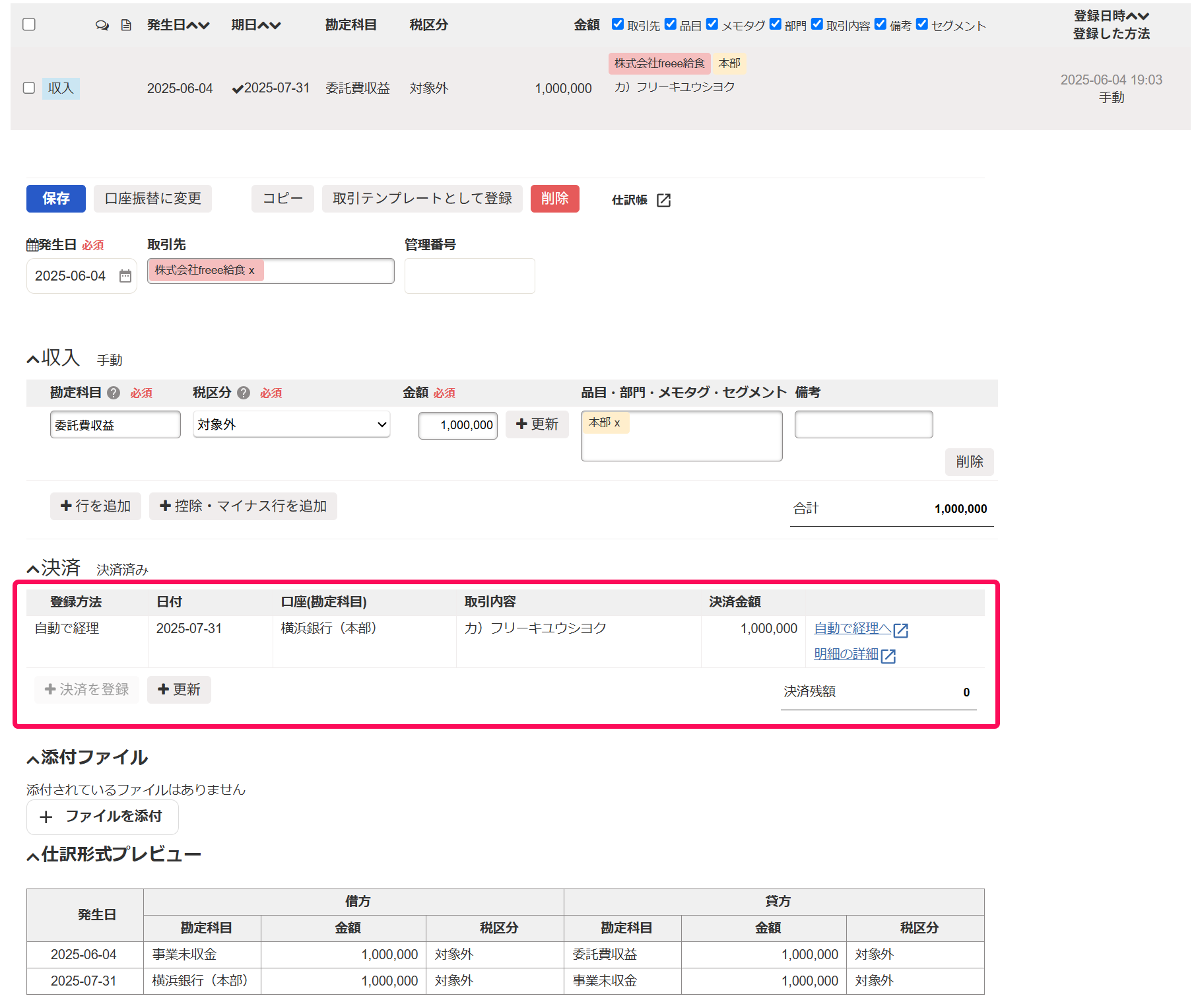This screenshot has width=1198, height=1008.
Task: Open the 税区分 対象外 dropdown
Action: pos(291,424)
